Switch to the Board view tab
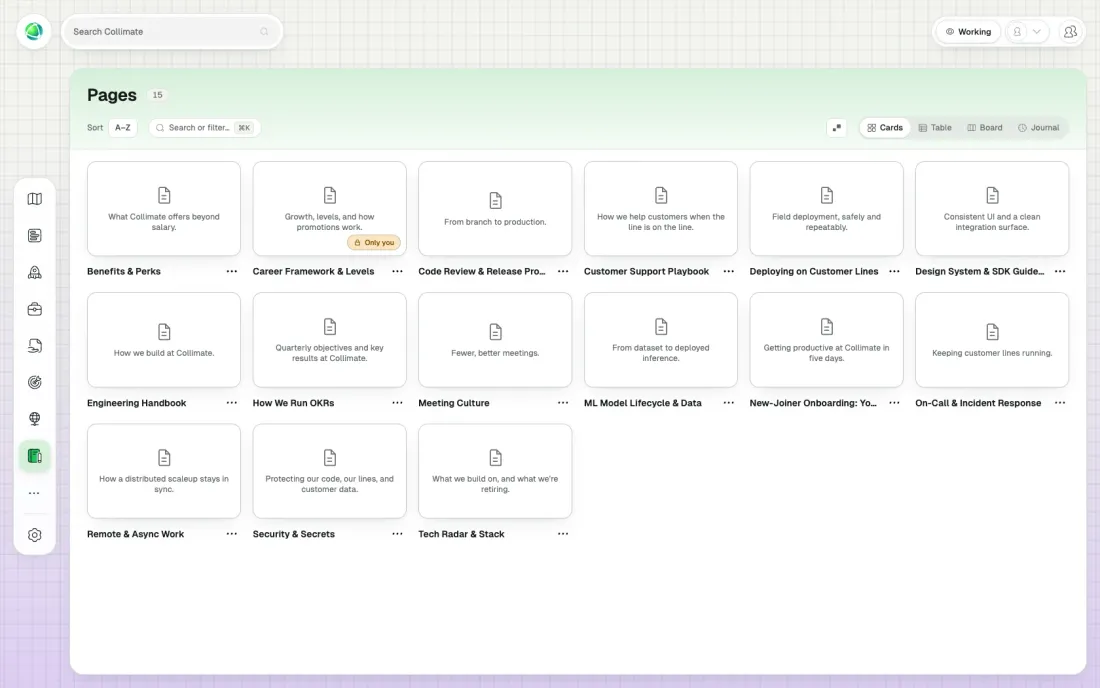1100x688 pixels. (985, 128)
